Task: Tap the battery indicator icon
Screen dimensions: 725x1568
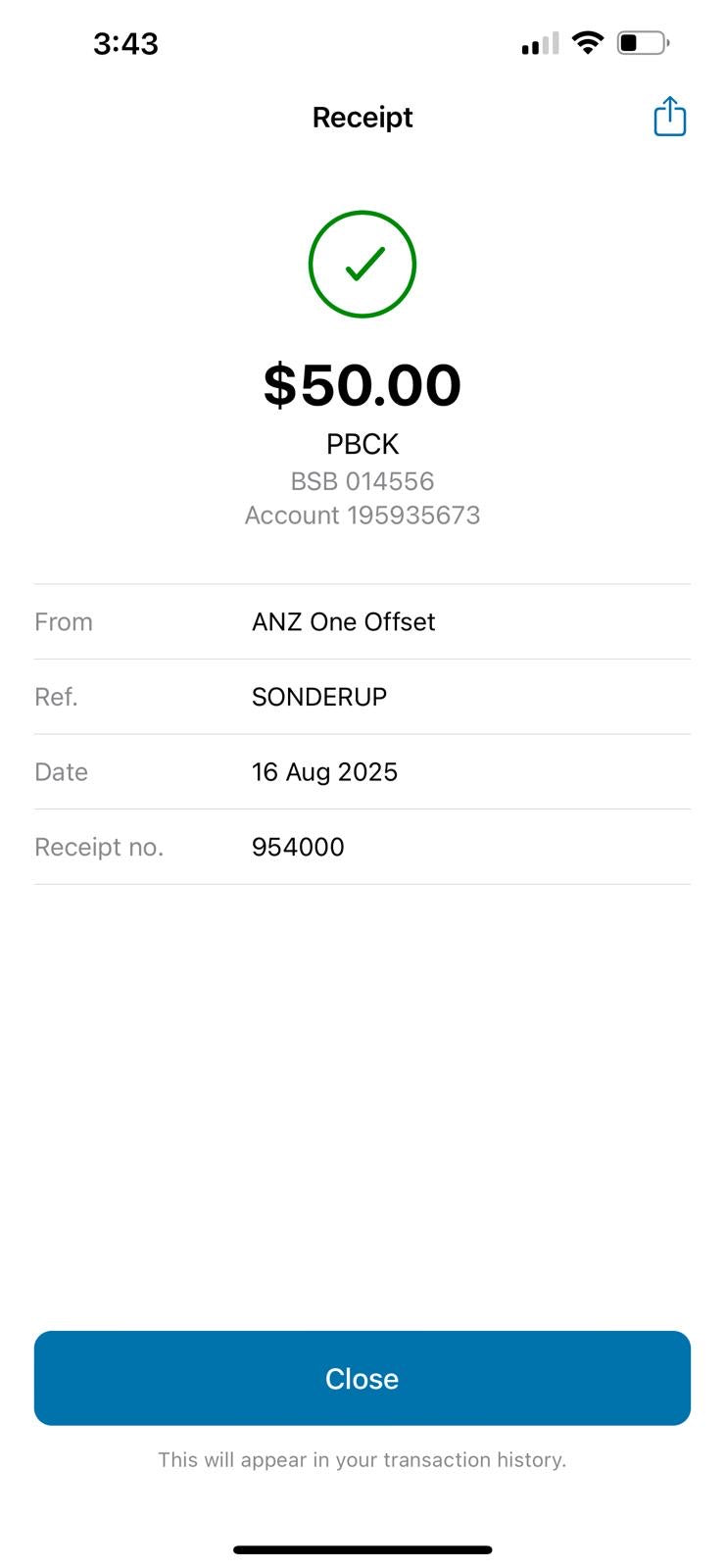Action: point(643,43)
